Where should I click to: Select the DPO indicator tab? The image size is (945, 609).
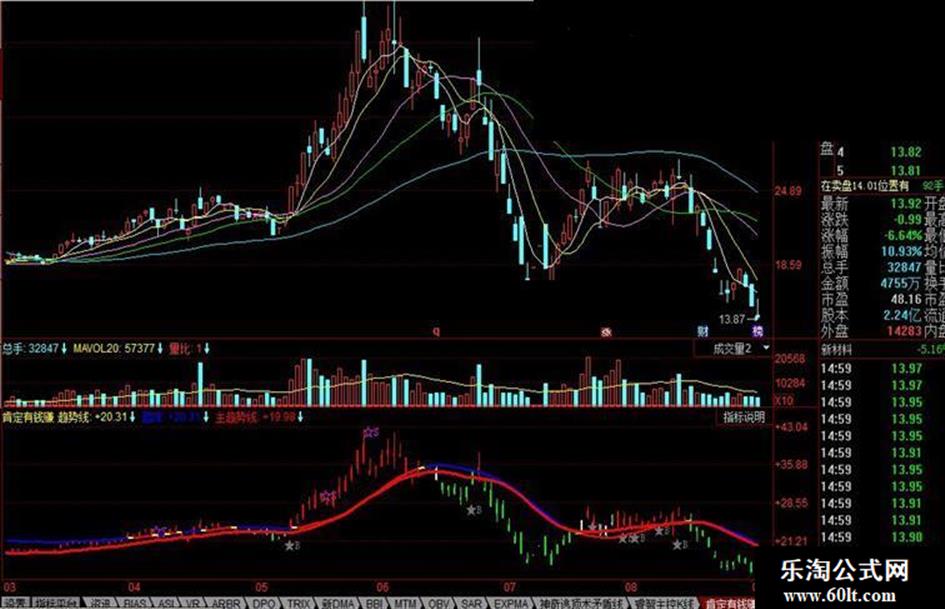point(263,603)
